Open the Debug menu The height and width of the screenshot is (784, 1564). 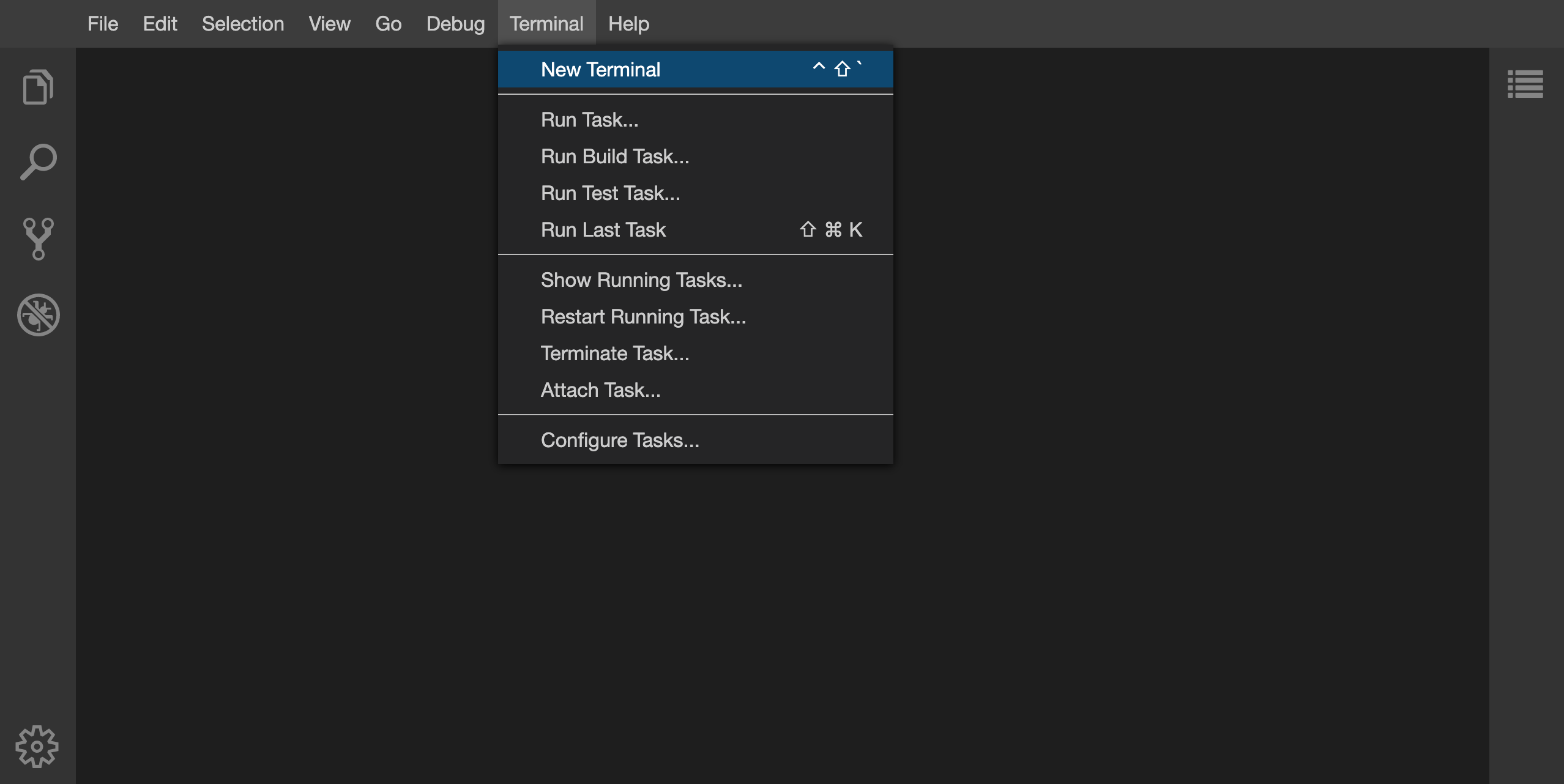coord(455,23)
